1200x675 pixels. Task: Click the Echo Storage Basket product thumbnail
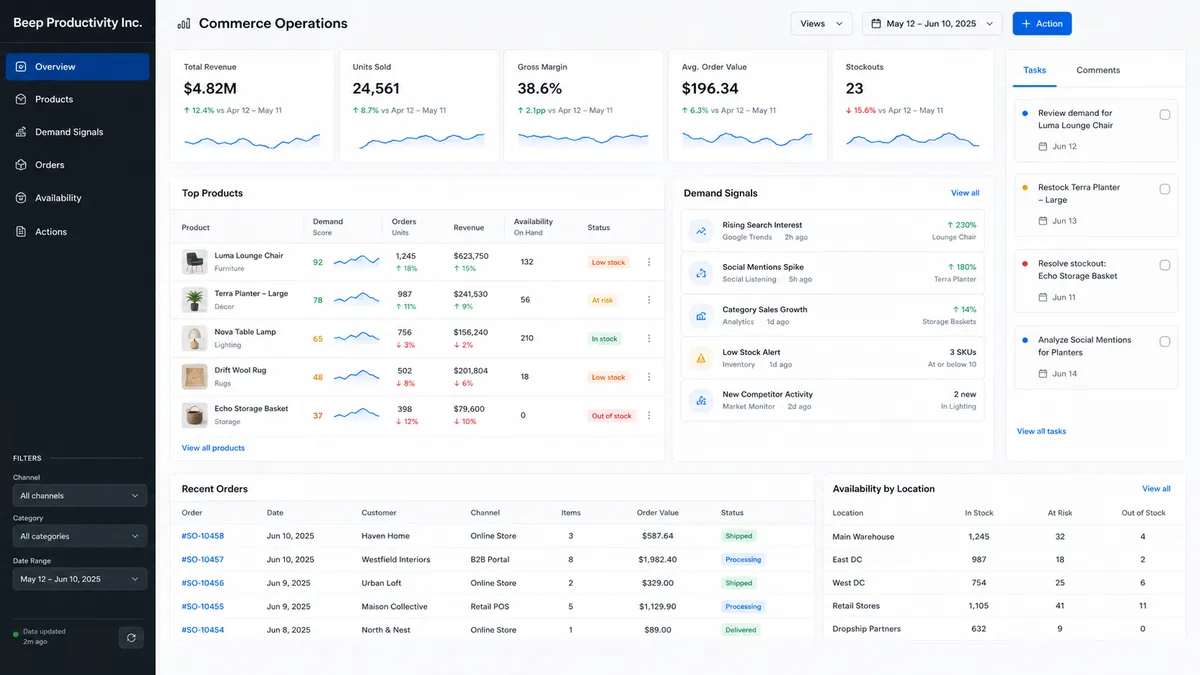tap(194, 415)
